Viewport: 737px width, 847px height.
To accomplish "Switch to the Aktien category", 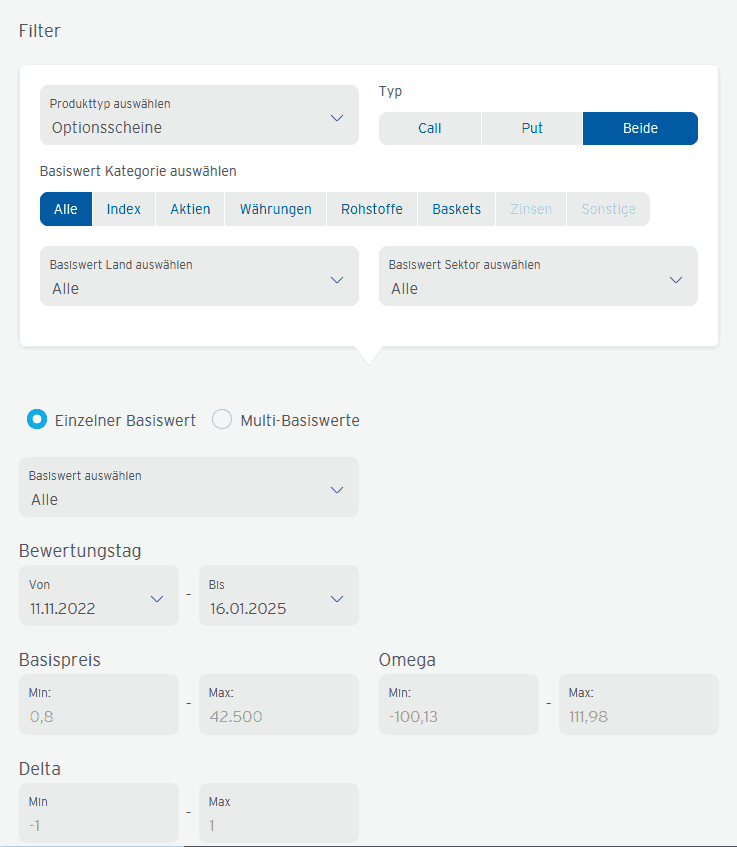I will pos(189,209).
